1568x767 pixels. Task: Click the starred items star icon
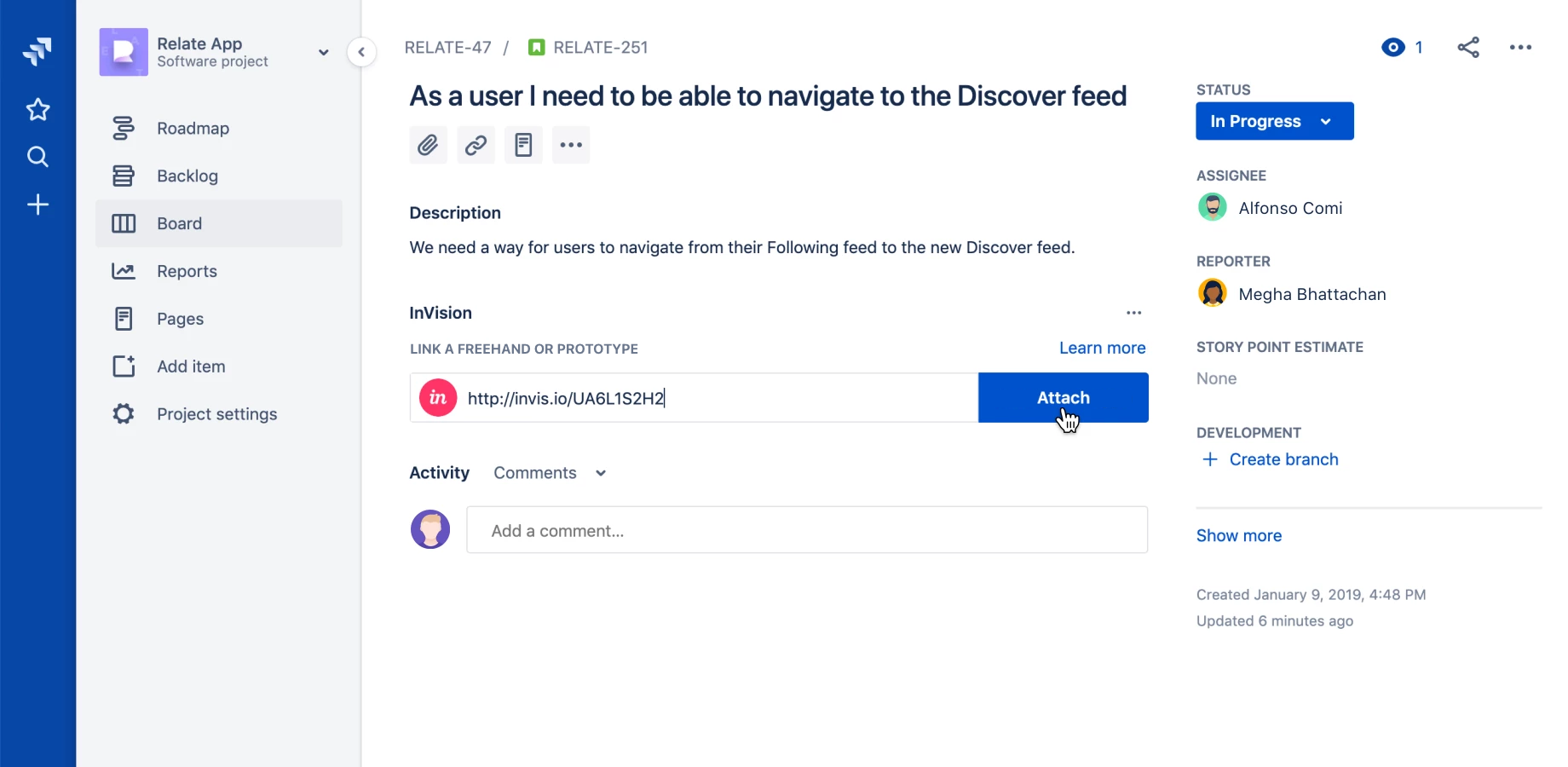[37, 109]
